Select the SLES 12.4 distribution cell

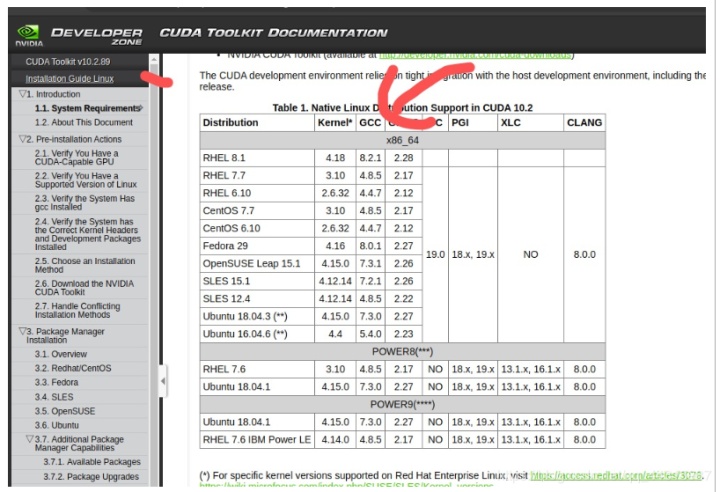coord(257,299)
